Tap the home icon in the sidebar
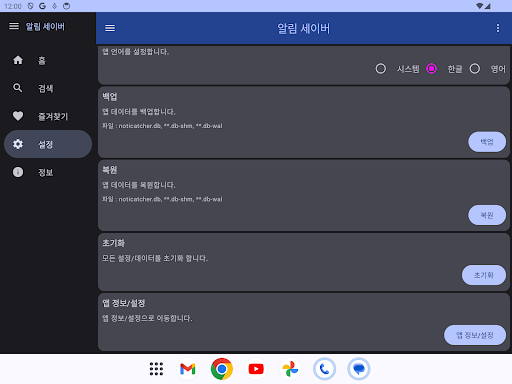Image resolution: width=512 pixels, height=384 pixels. pyautogui.click(x=18, y=60)
